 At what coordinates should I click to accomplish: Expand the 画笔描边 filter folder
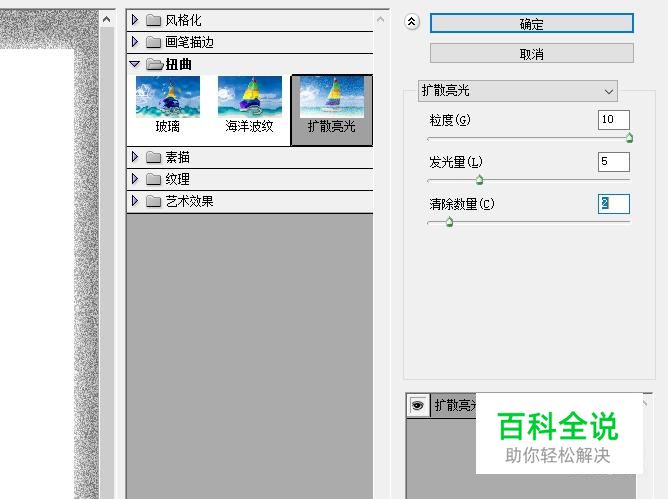click(135, 42)
